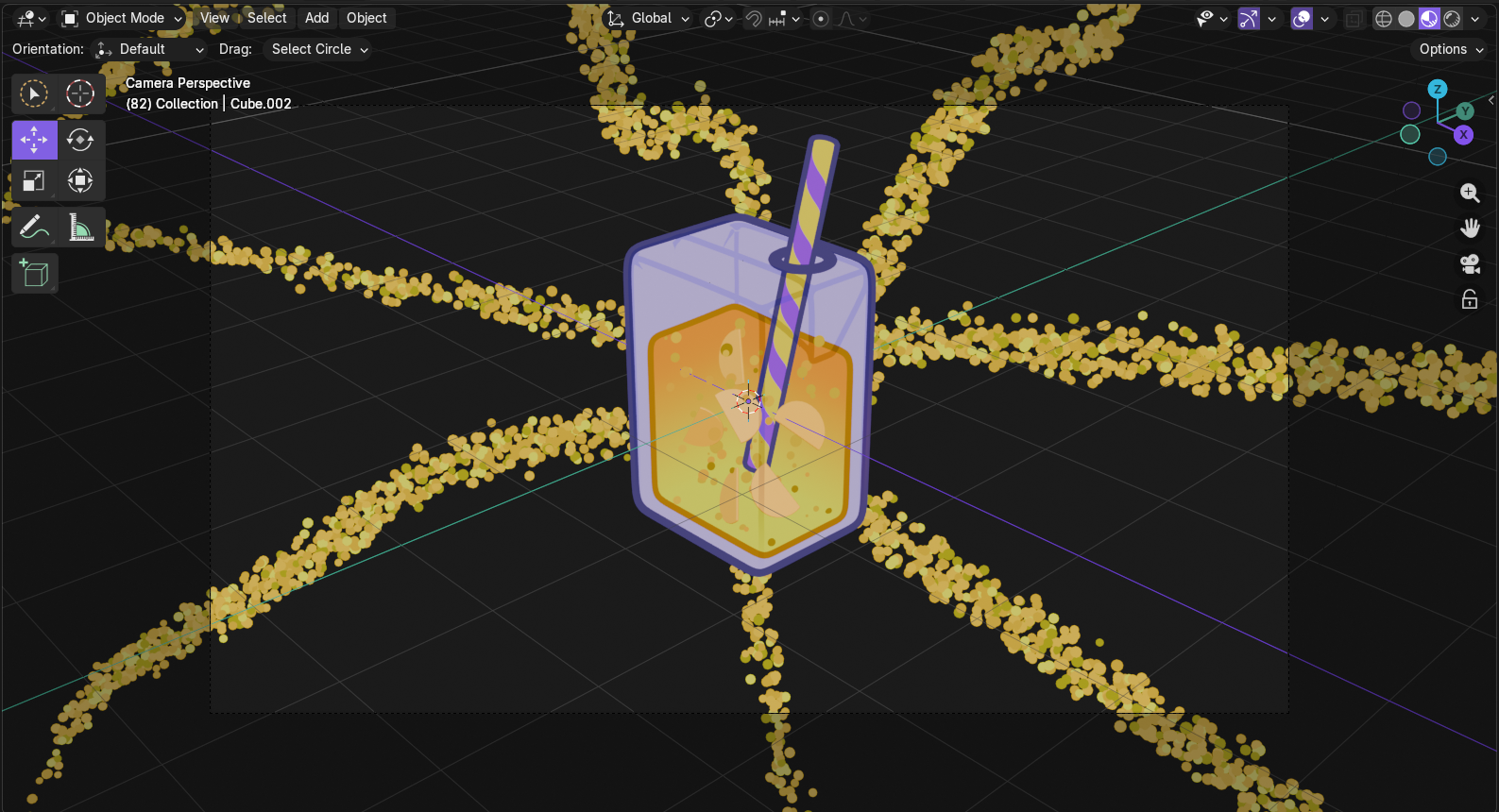Open the editor type dropdown

click(31, 18)
